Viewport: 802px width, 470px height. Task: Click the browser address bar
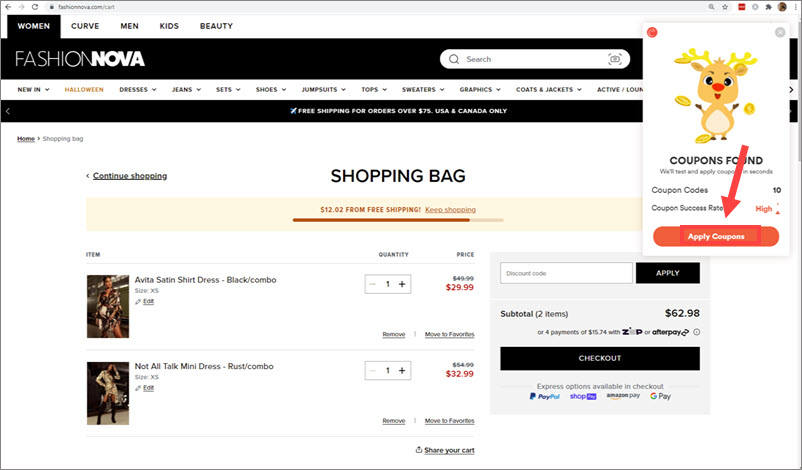click(376, 7)
